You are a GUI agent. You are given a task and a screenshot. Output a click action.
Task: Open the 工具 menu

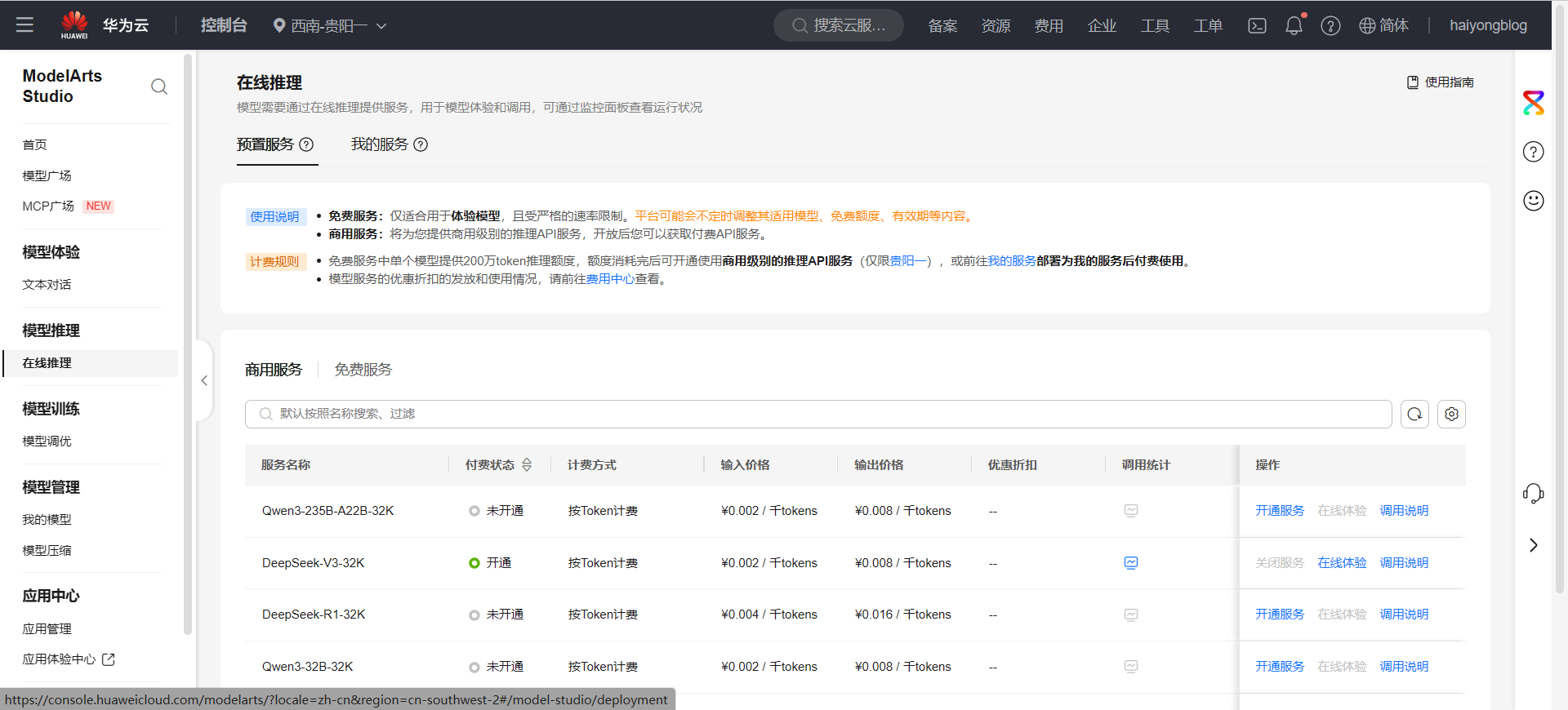[1155, 26]
